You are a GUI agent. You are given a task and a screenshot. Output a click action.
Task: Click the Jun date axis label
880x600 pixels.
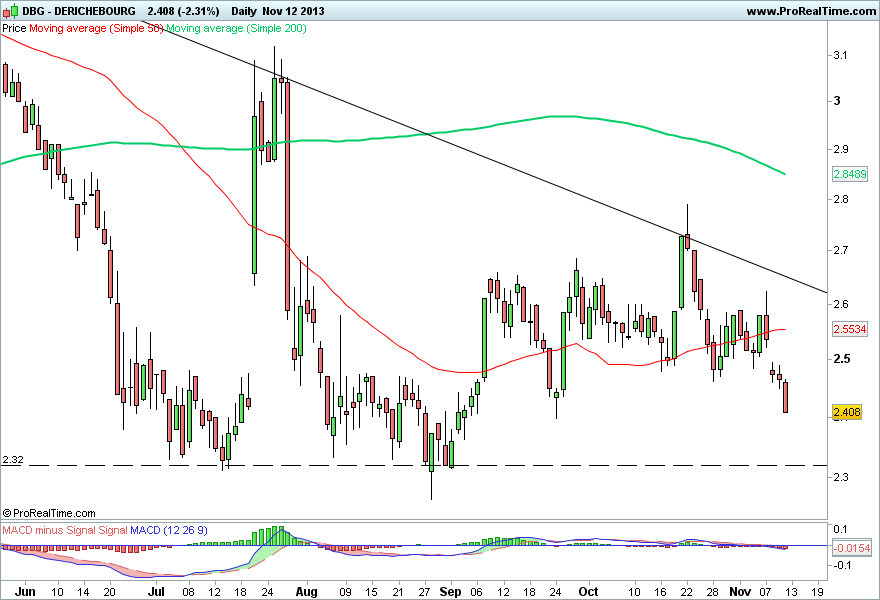[x=25, y=592]
